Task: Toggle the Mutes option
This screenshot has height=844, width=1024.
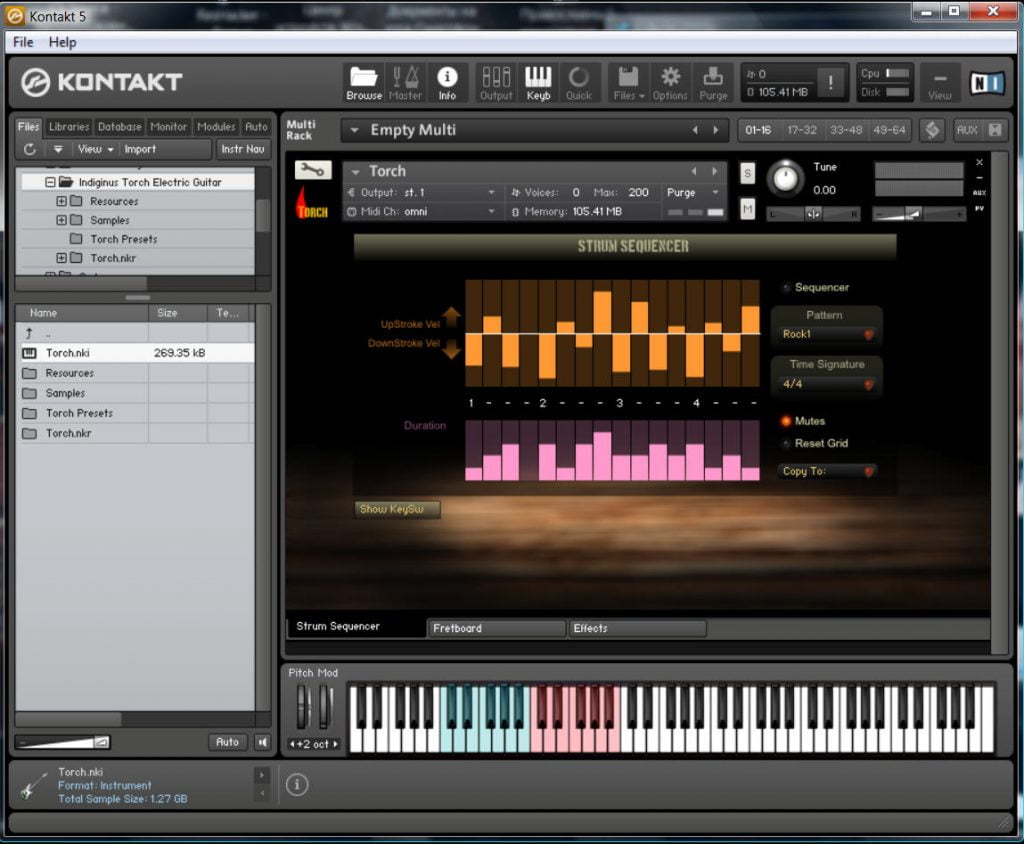Action: (786, 421)
